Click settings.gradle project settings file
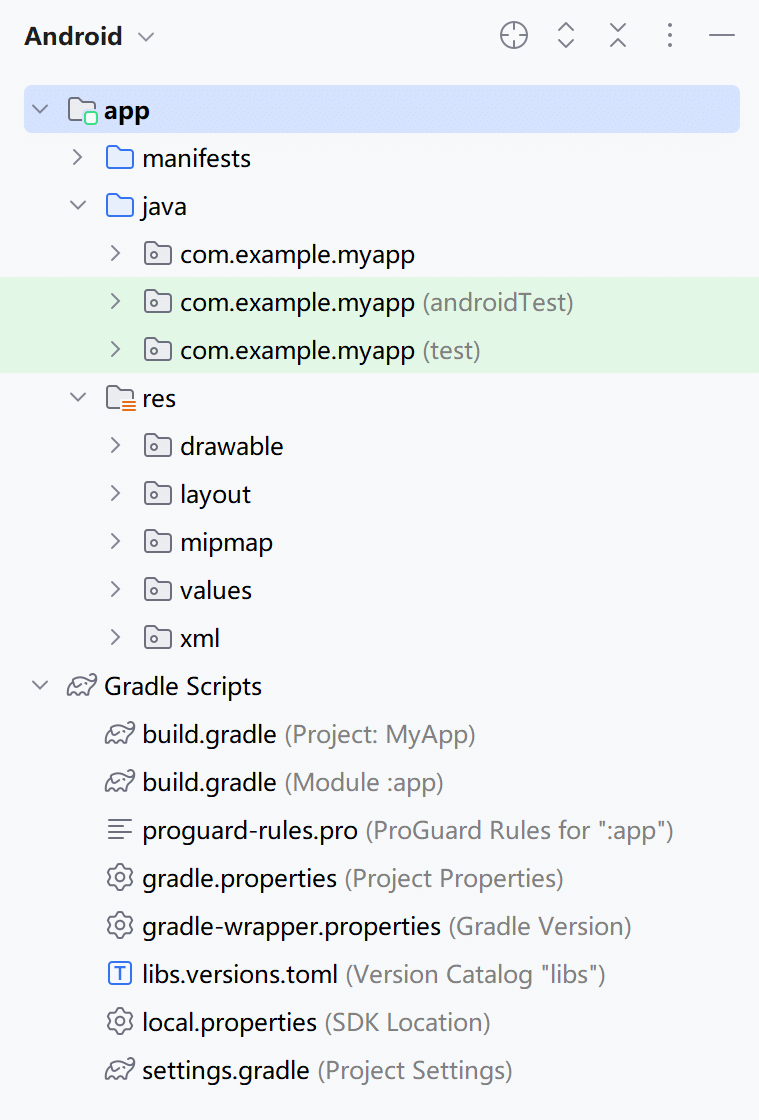 point(226,1071)
